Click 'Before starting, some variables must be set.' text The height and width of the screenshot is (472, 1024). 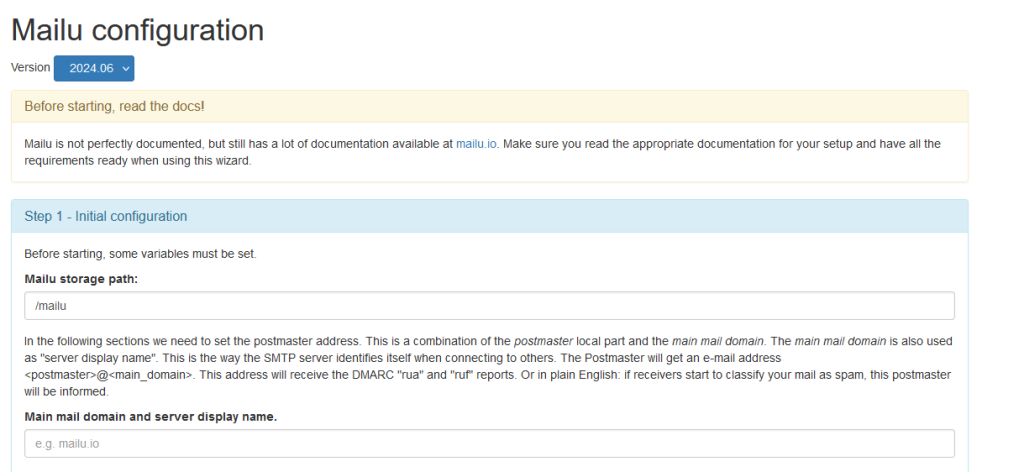[x=140, y=254]
